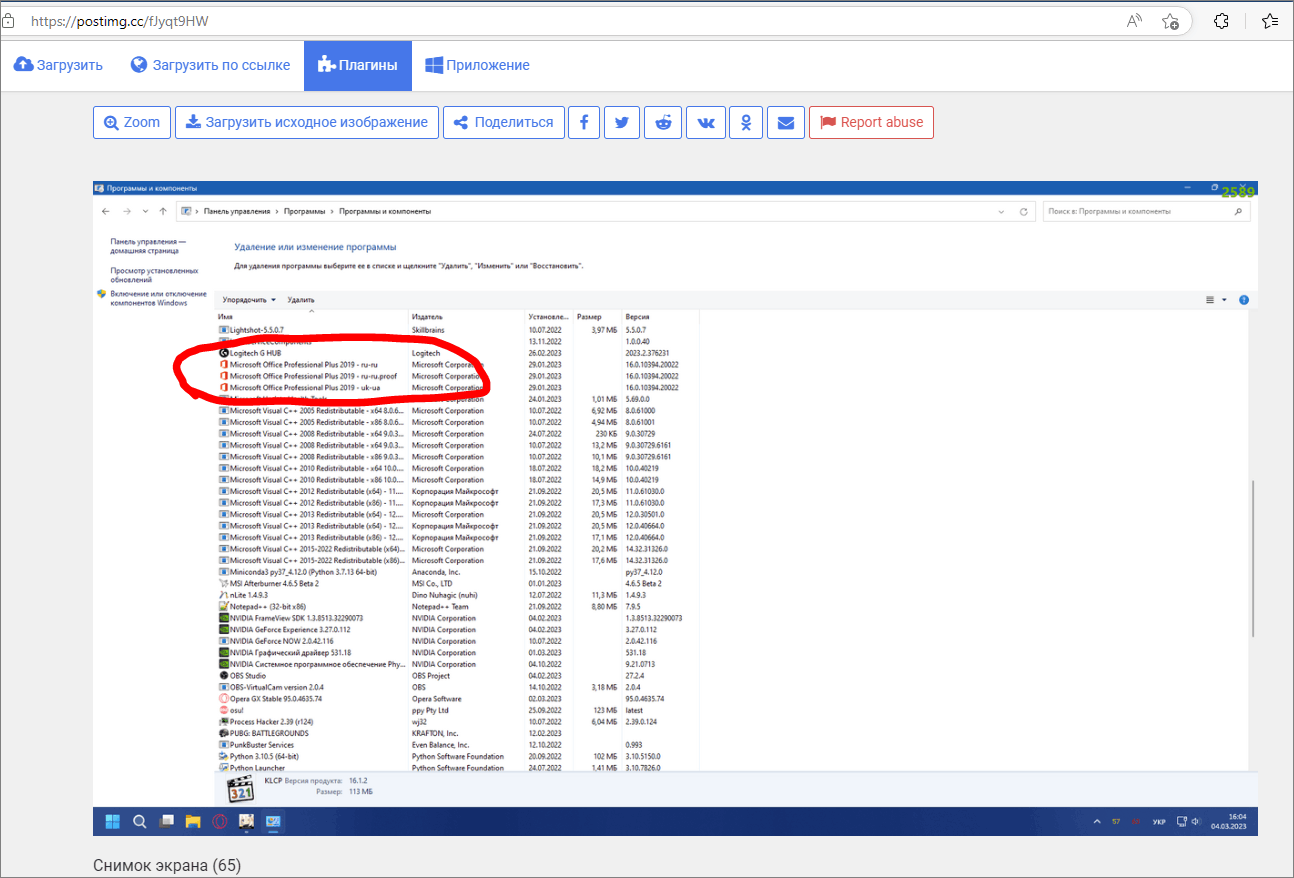Click the hosted screenshot image
Screen dimensions: 1294x878
tap(675, 508)
